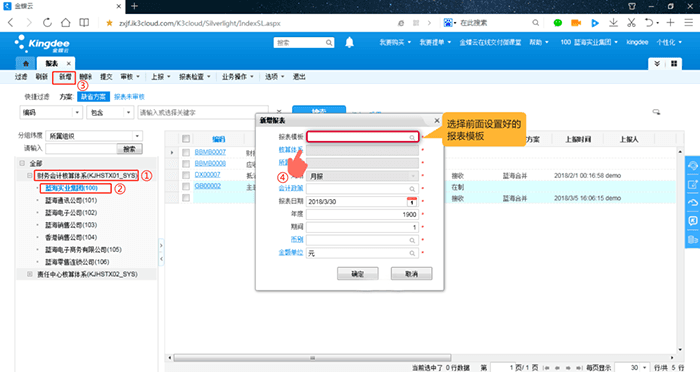Image resolution: width=700 pixels, height=372 pixels.
Task: Click 刷新 in the toolbar
Action: pyautogui.click(x=42, y=77)
